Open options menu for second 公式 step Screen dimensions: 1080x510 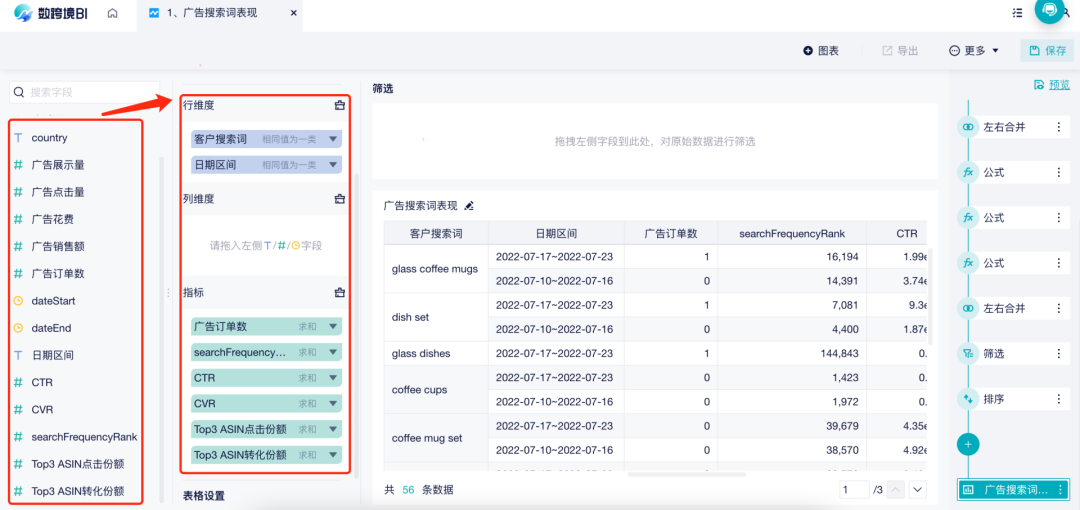coord(1059,218)
